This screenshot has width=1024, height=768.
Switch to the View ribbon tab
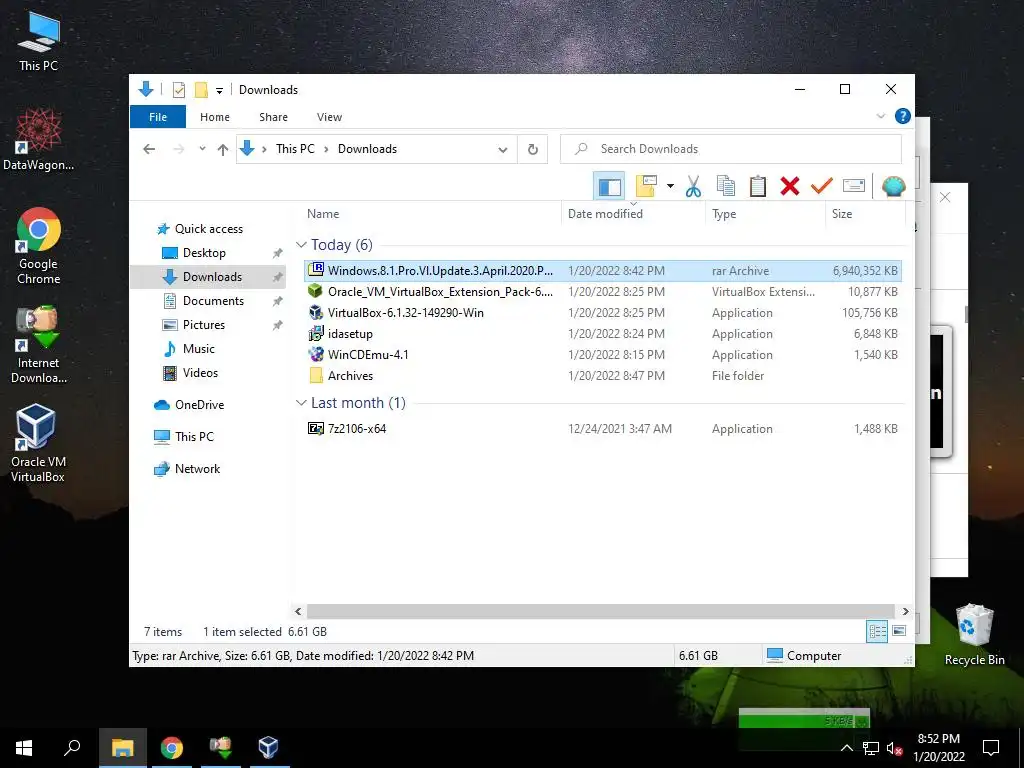point(329,117)
